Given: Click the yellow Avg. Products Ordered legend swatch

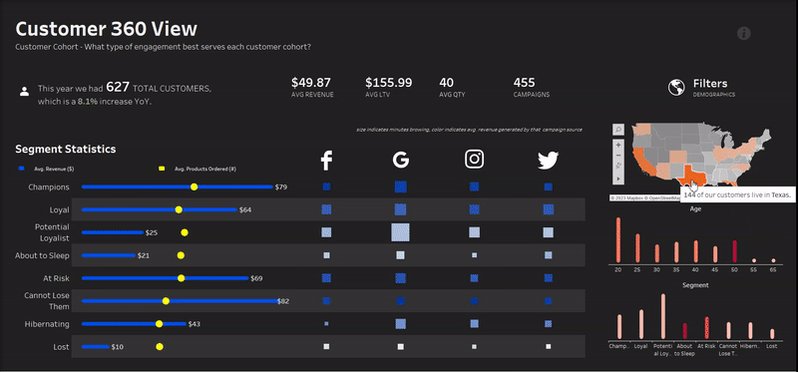Looking at the screenshot, I should point(162,168).
